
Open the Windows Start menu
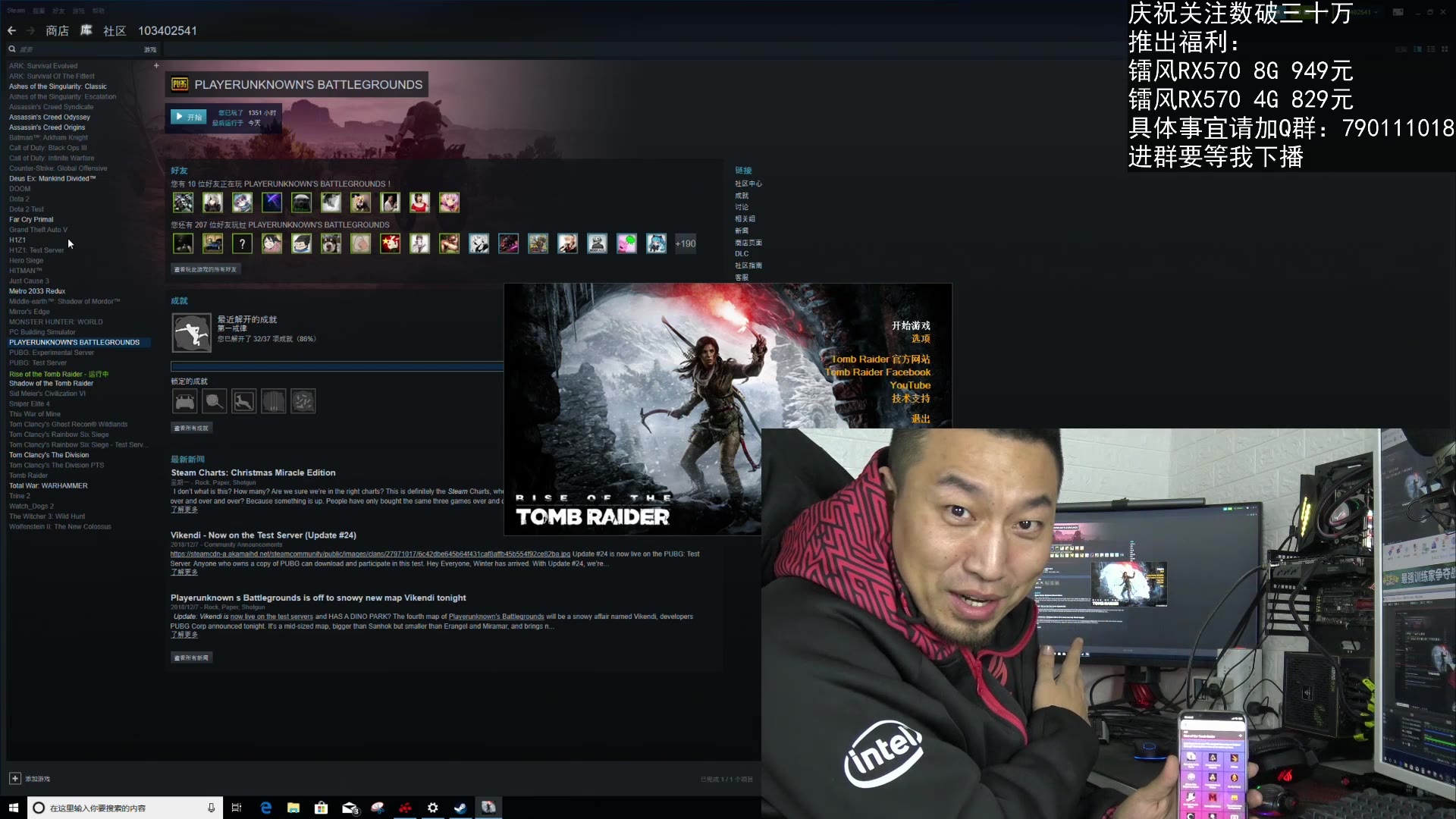tap(13, 808)
